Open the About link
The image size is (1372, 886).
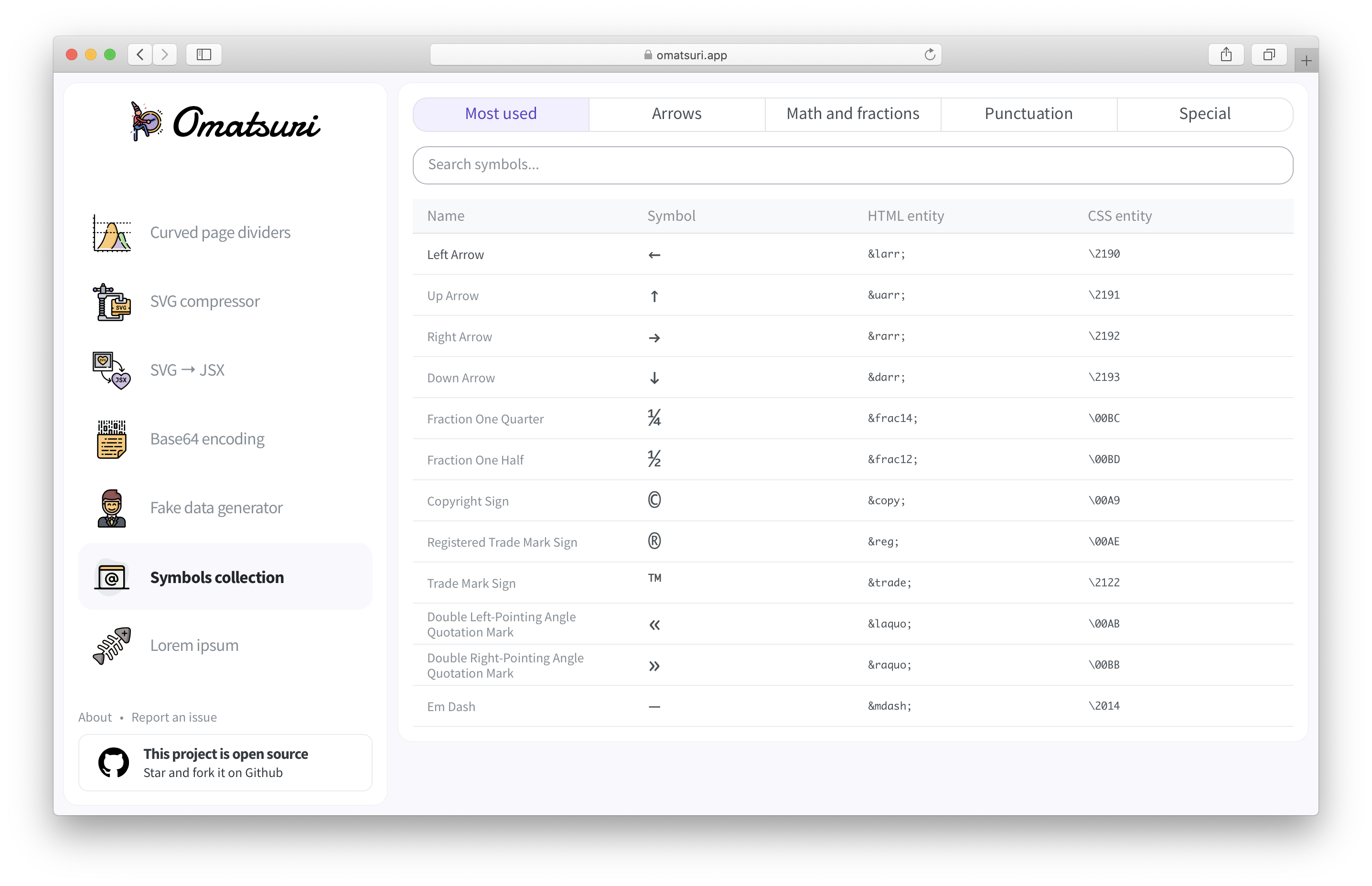coord(95,717)
